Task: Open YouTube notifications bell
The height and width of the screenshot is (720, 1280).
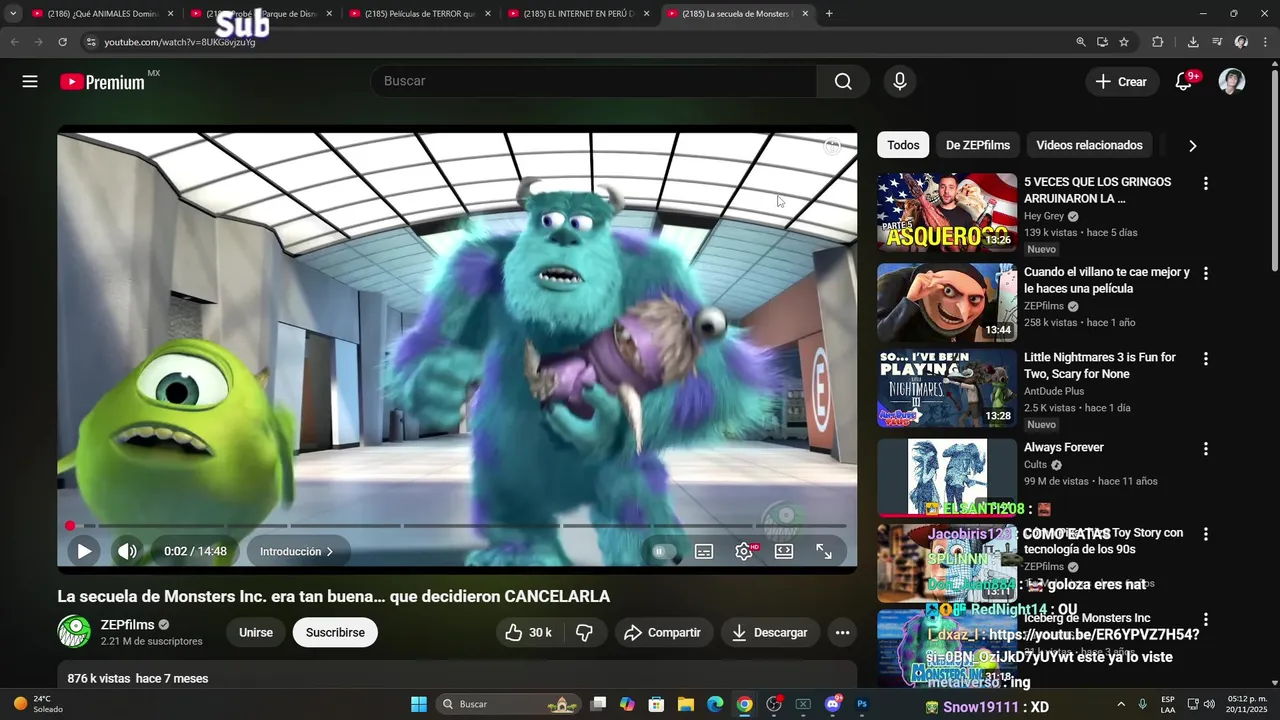Action: [x=1184, y=81]
